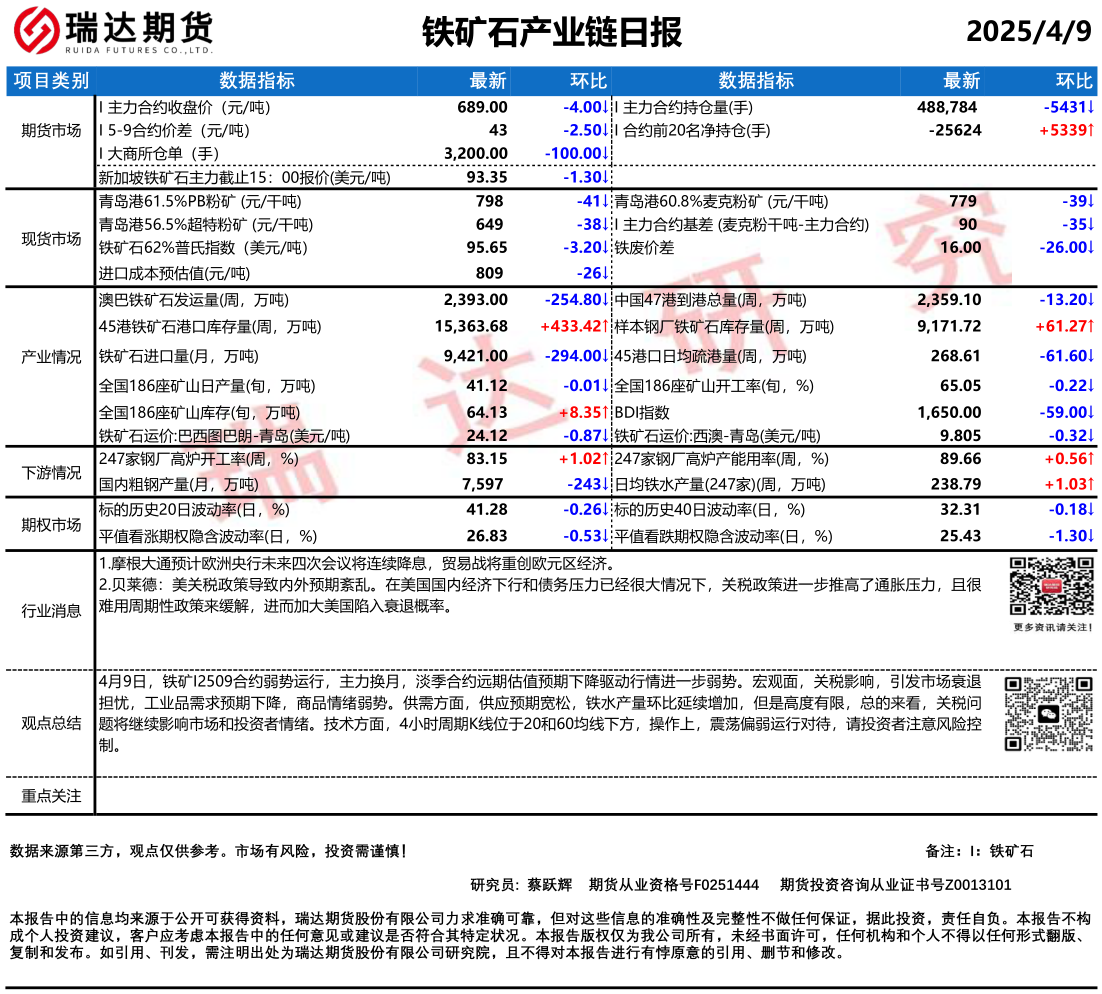
Task: Select the 产业情况 category label
Action: pyautogui.click(x=51, y=357)
